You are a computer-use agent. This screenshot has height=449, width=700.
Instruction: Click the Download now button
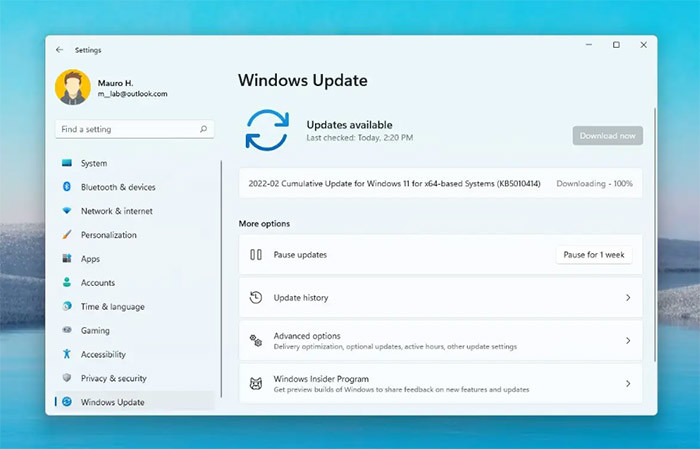point(608,136)
